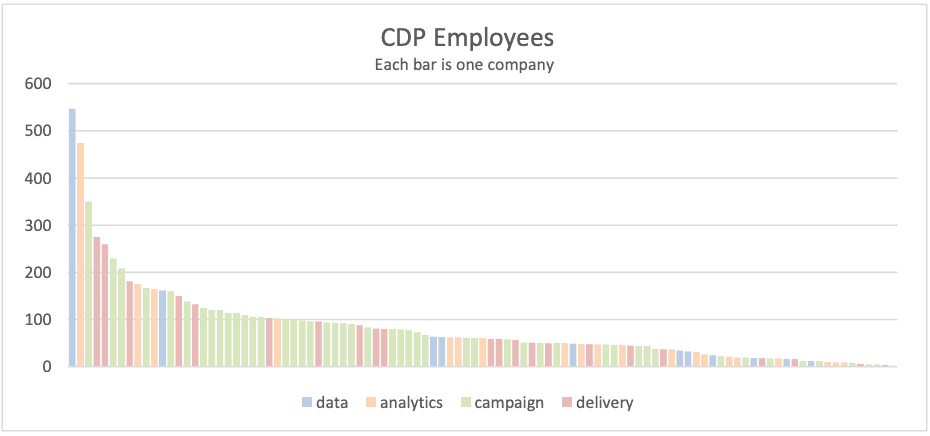Select the 'analytics' legend label
Image resolution: width=930 pixels, height=436 pixels.
point(413,403)
